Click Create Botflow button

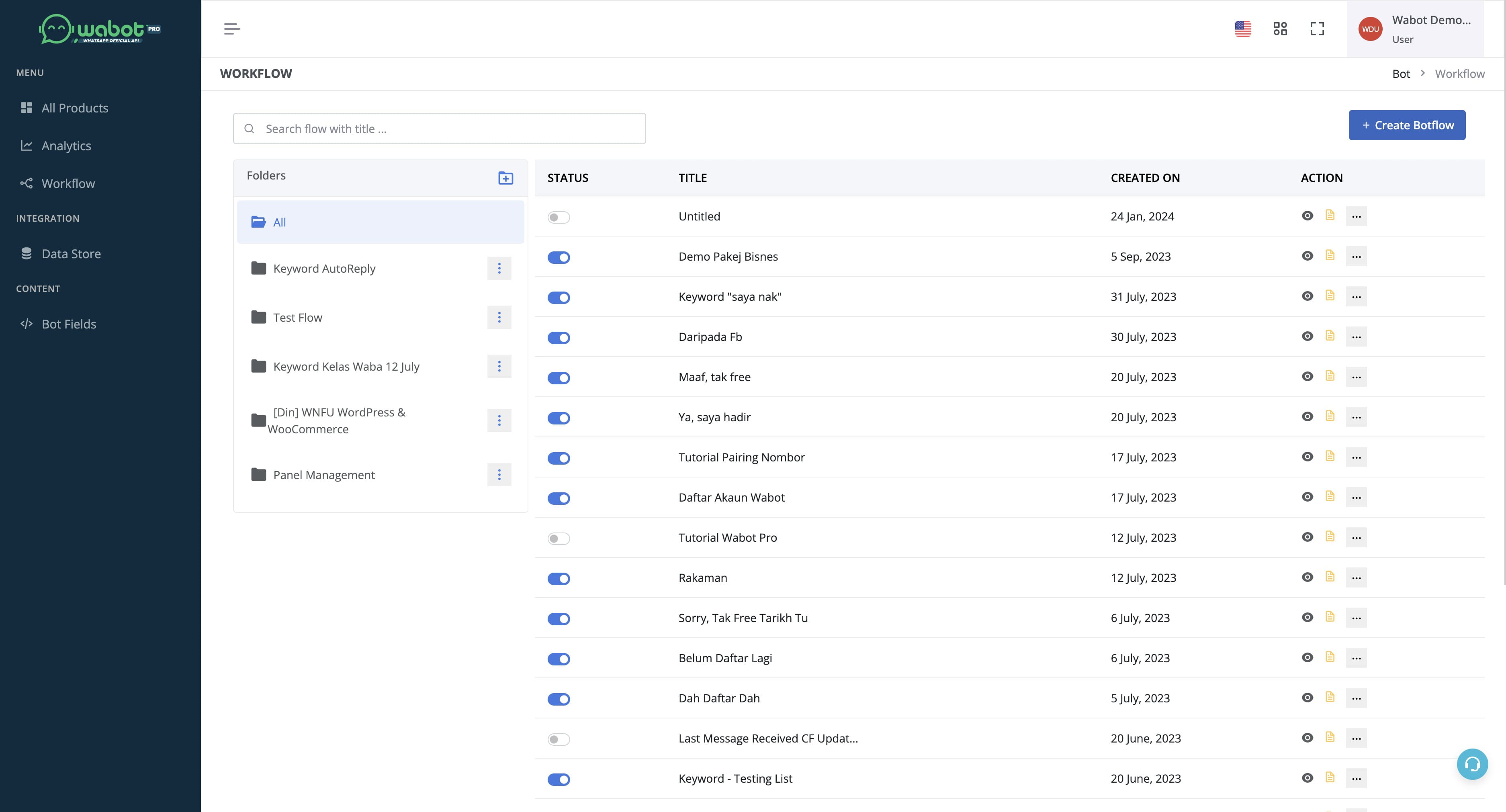point(1407,125)
